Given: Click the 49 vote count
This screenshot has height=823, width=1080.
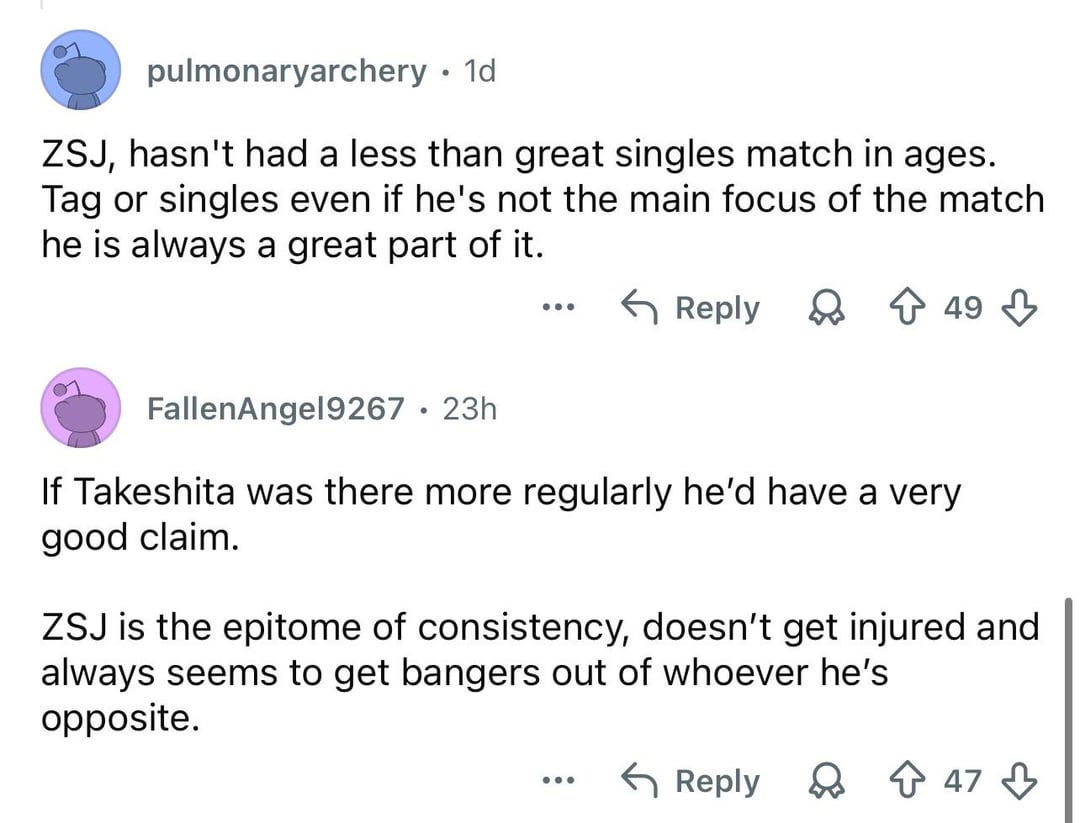Looking at the screenshot, I should pos(963,308).
